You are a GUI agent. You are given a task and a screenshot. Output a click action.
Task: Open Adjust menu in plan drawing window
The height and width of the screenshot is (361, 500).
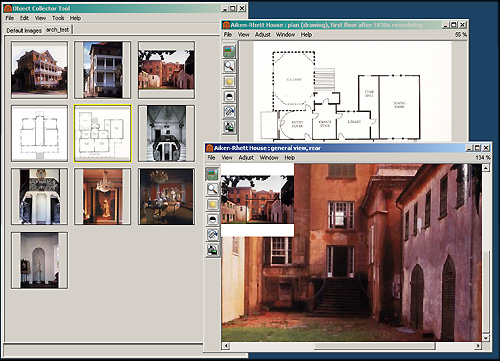pyautogui.click(x=263, y=35)
